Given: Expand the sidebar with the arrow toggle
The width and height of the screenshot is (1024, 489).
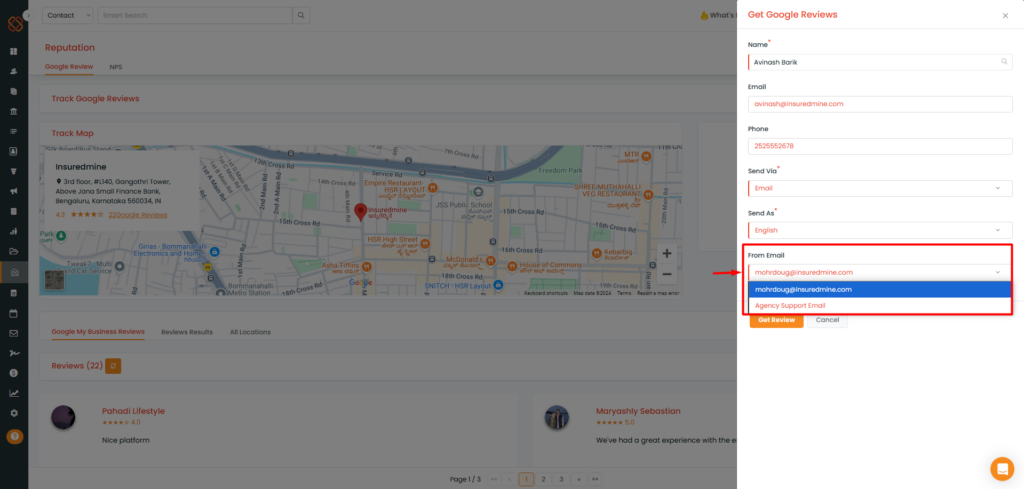Looking at the screenshot, I should pos(27,14).
